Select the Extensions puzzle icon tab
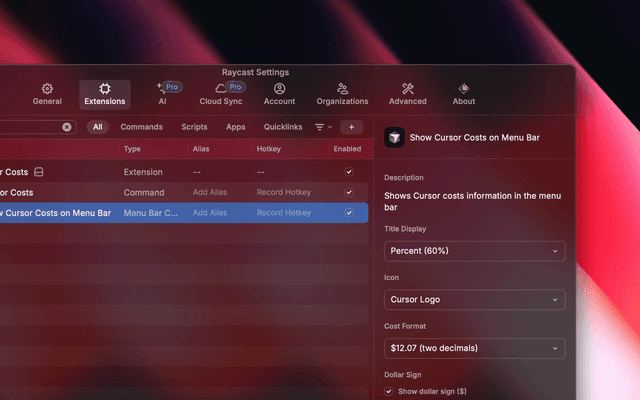640x400 pixels. coord(105,94)
